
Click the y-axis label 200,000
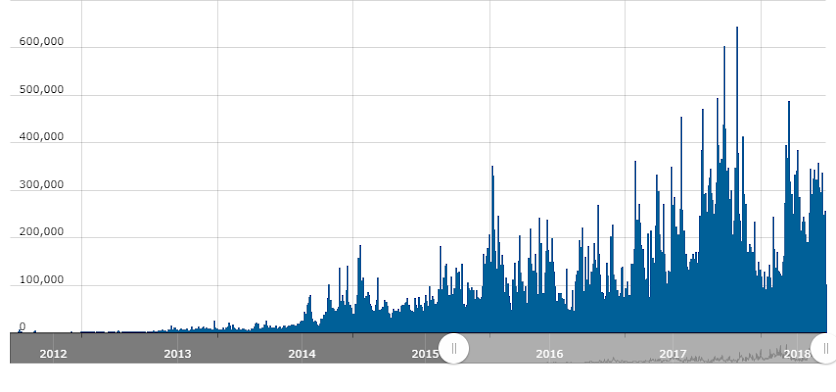[x=41, y=231]
